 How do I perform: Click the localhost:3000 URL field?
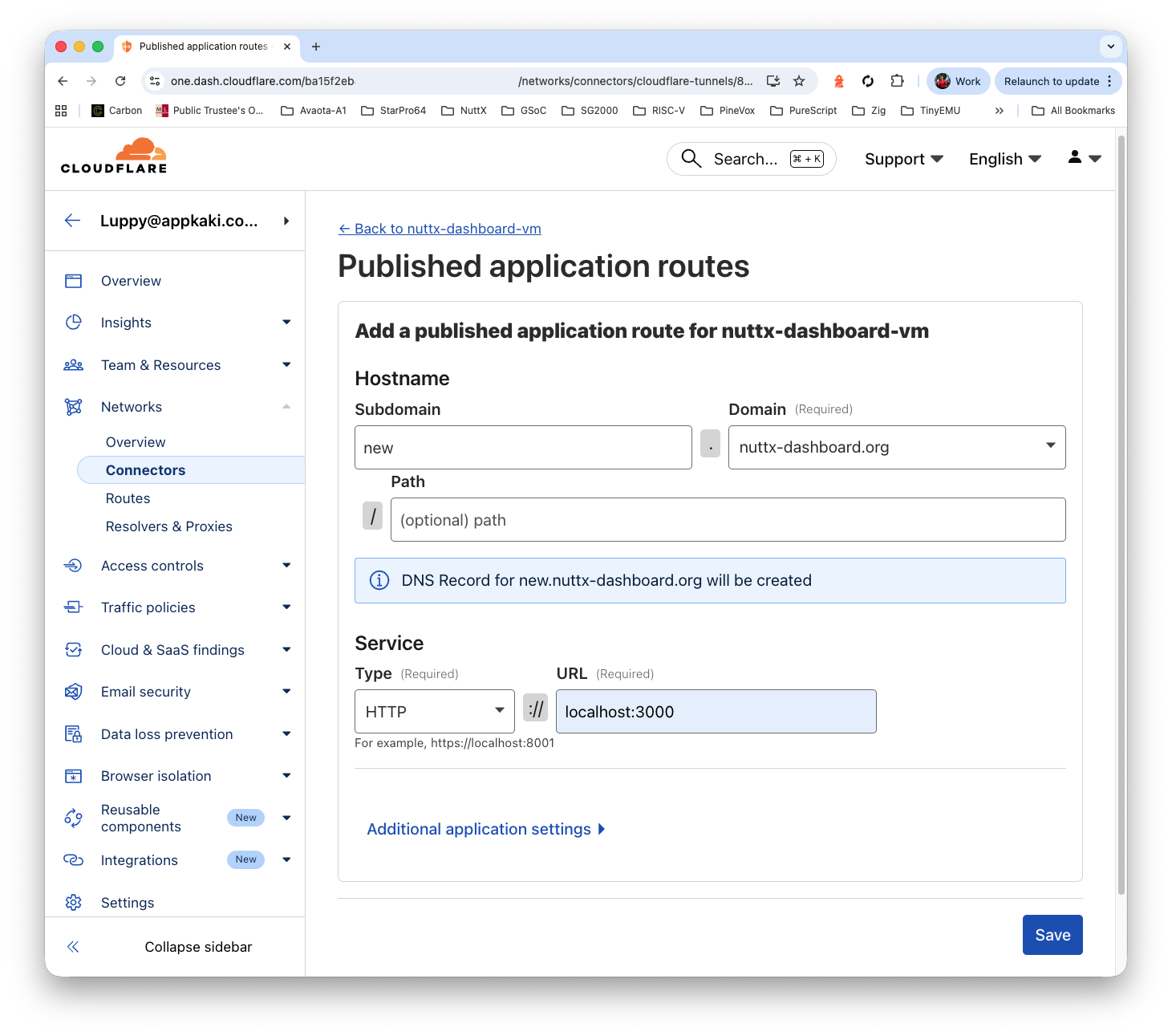point(715,711)
